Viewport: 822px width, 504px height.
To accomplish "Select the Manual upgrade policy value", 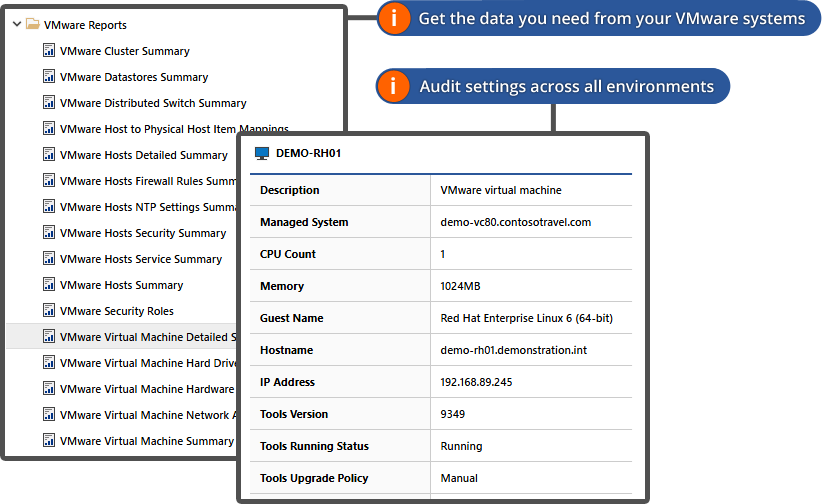I will 459,478.
